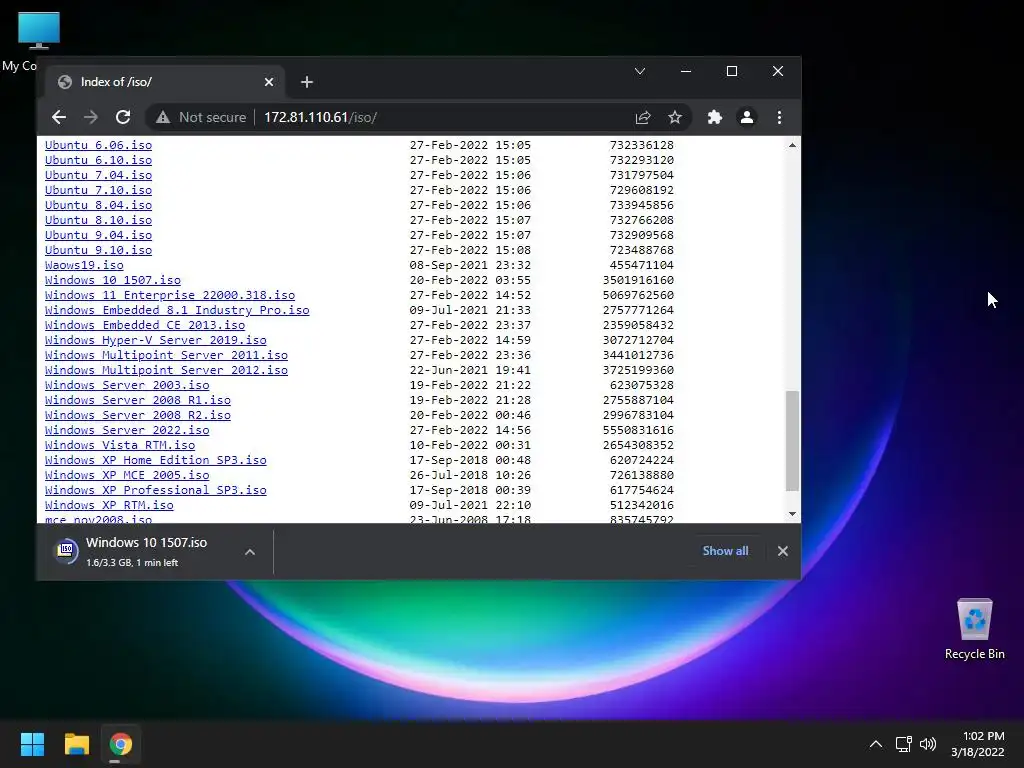Download Ubuntu 8.04.iso
Screen dimensions: 1024x768
pyautogui.click(x=98, y=205)
